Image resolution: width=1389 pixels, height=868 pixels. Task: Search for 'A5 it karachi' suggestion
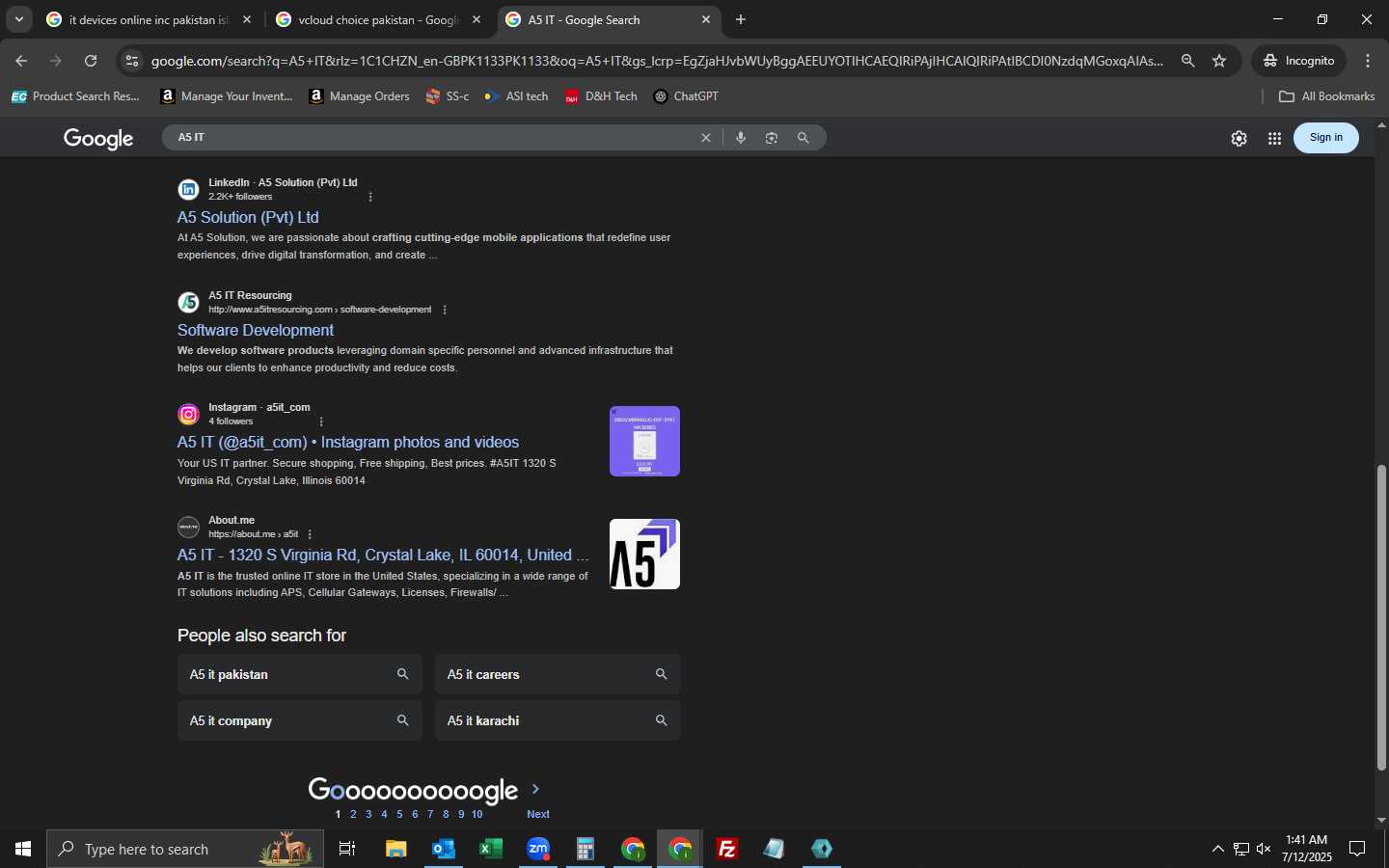click(558, 720)
